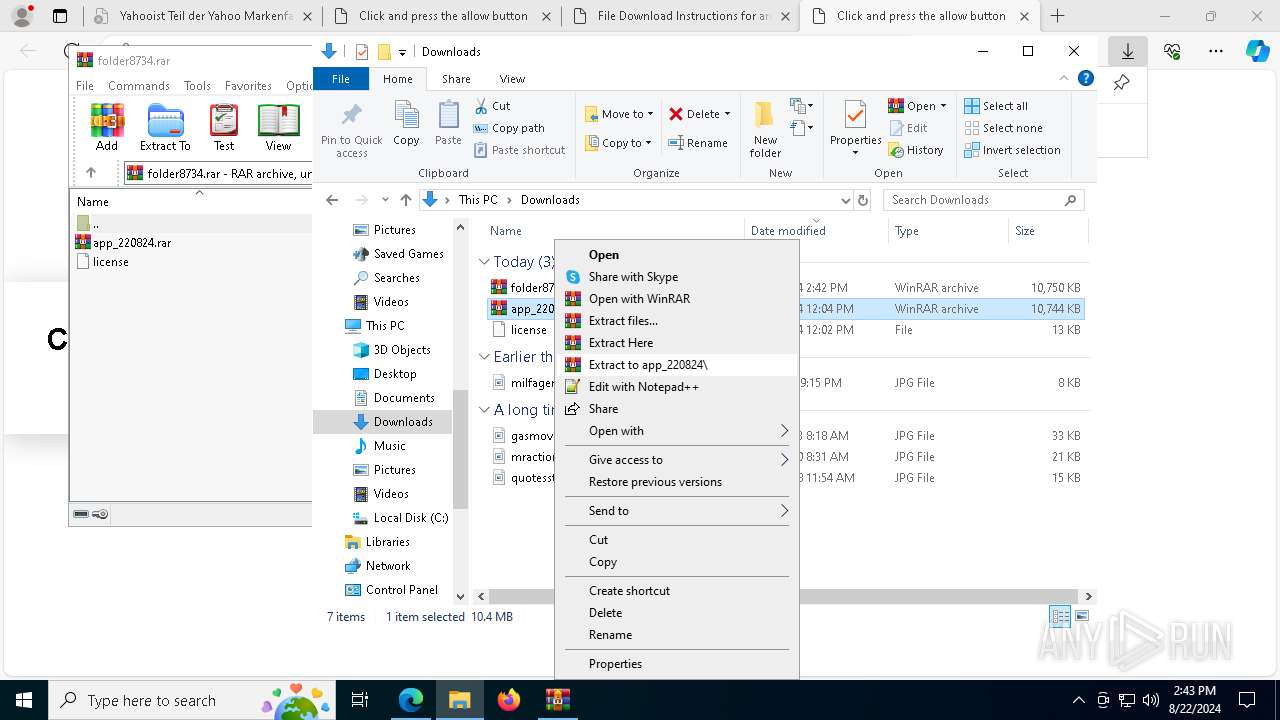Click the Paste ribbon icon
Image resolution: width=1280 pixels, height=720 pixels.
pyautogui.click(x=448, y=124)
